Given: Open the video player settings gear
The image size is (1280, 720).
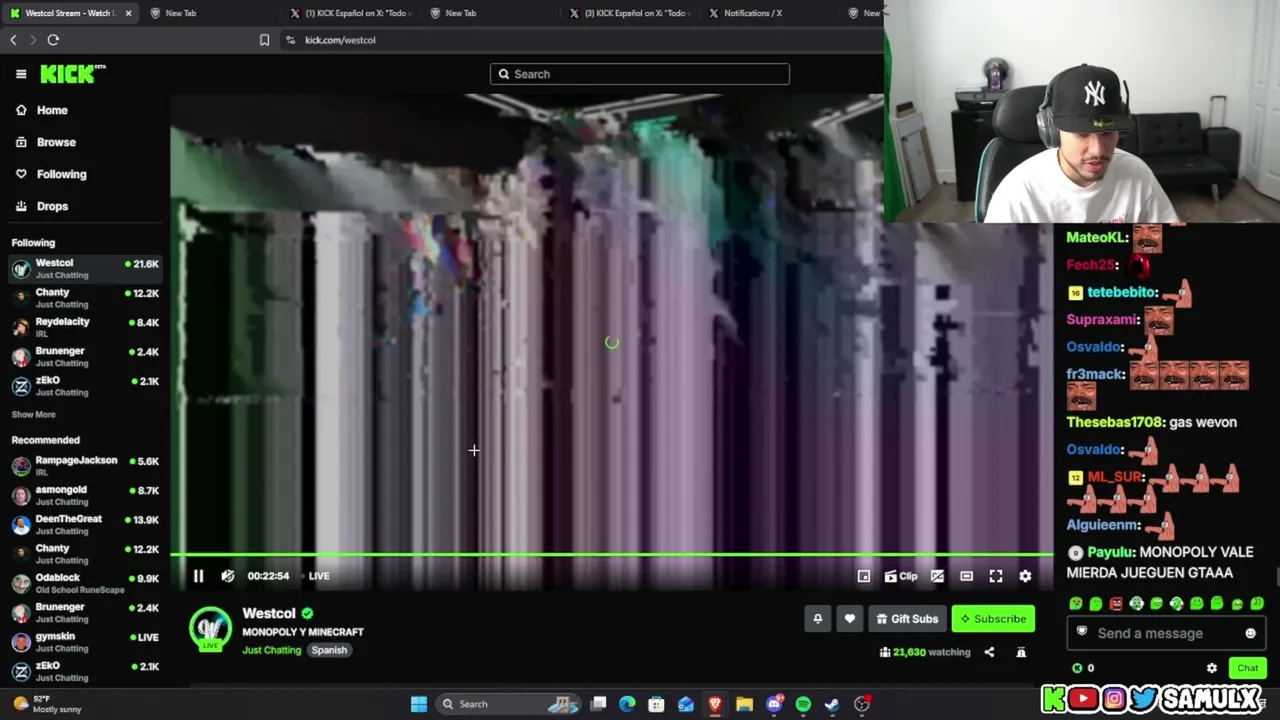Looking at the screenshot, I should coord(1025,576).
